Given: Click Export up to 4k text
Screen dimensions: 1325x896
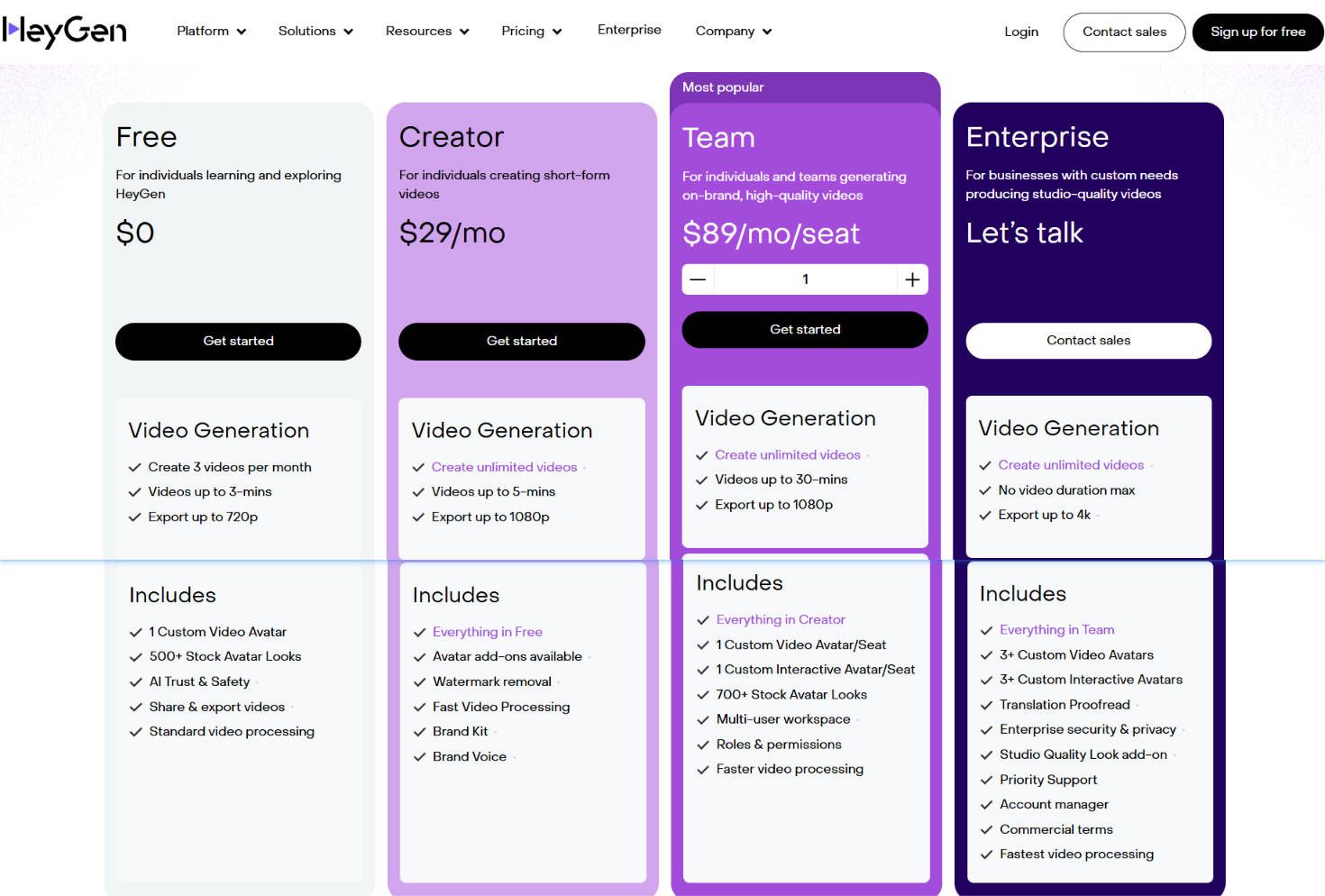Looking at the screenshot, I should point(1044,515).
